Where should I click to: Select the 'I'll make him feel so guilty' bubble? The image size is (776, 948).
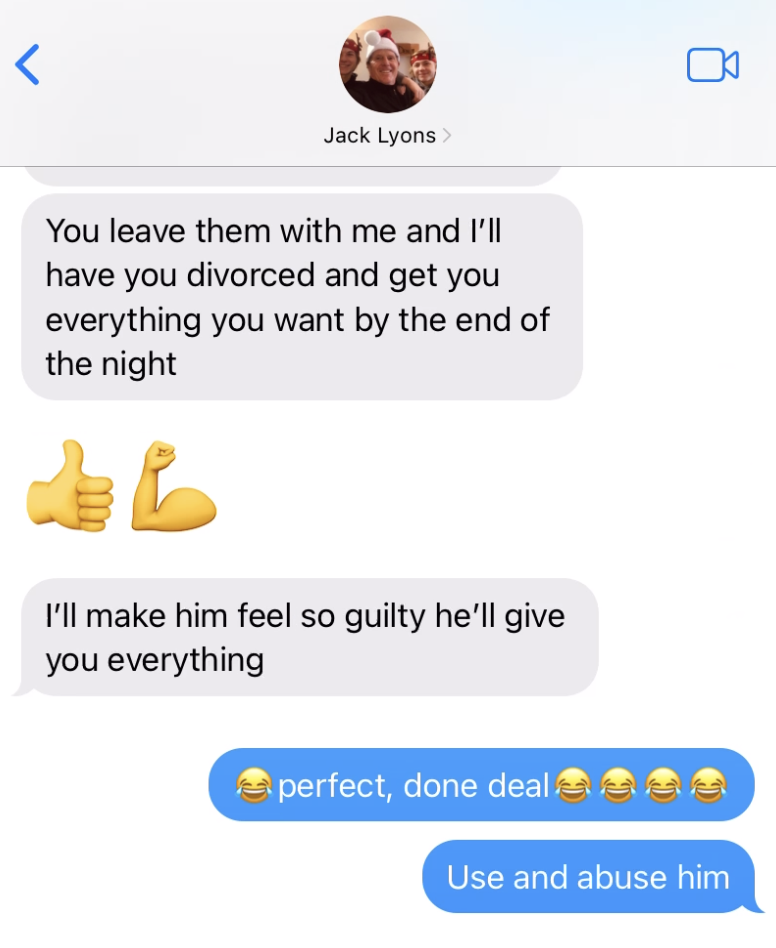[306, 637]
